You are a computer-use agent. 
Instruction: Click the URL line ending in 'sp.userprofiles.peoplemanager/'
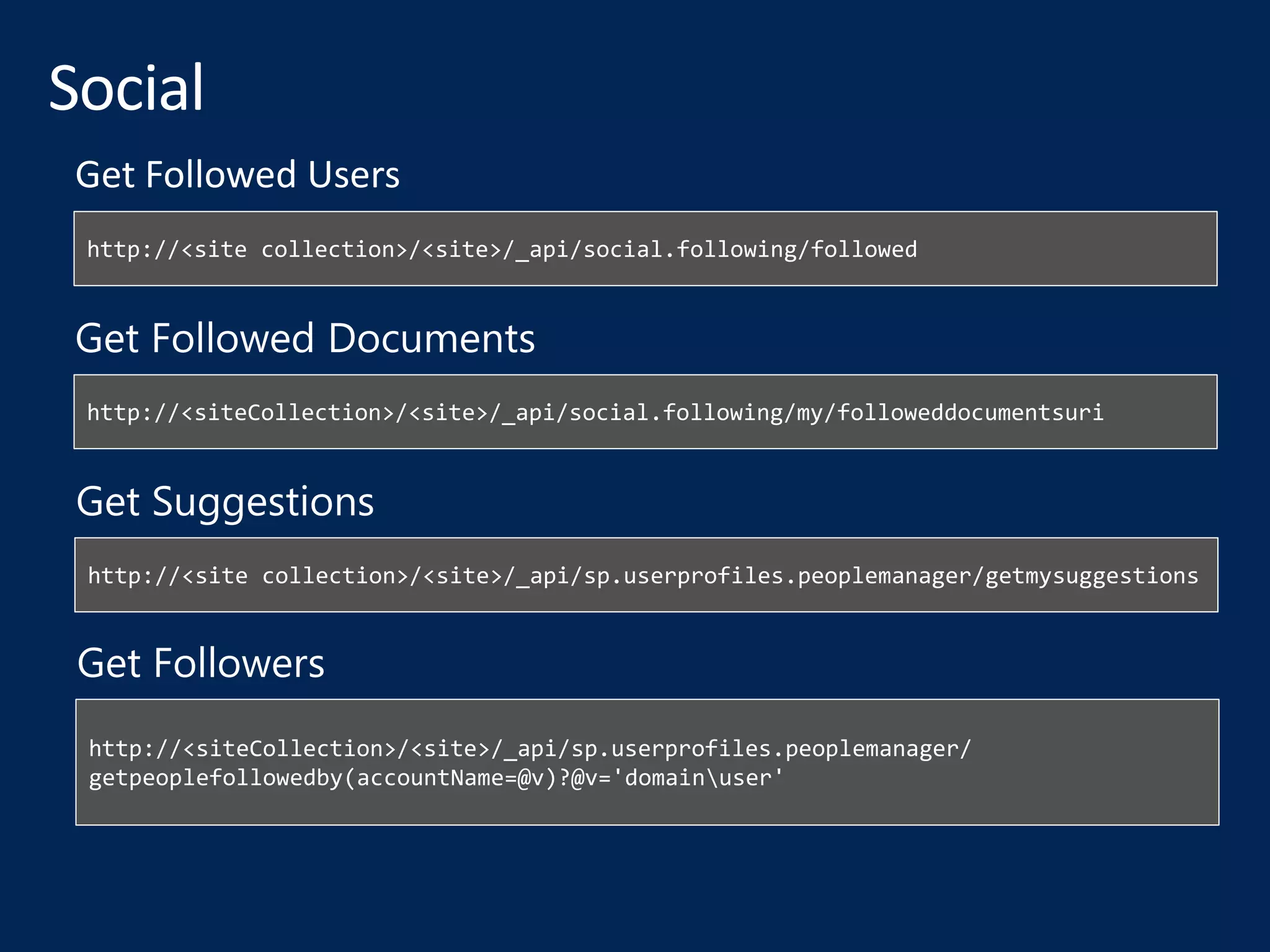tap(530, 749)
